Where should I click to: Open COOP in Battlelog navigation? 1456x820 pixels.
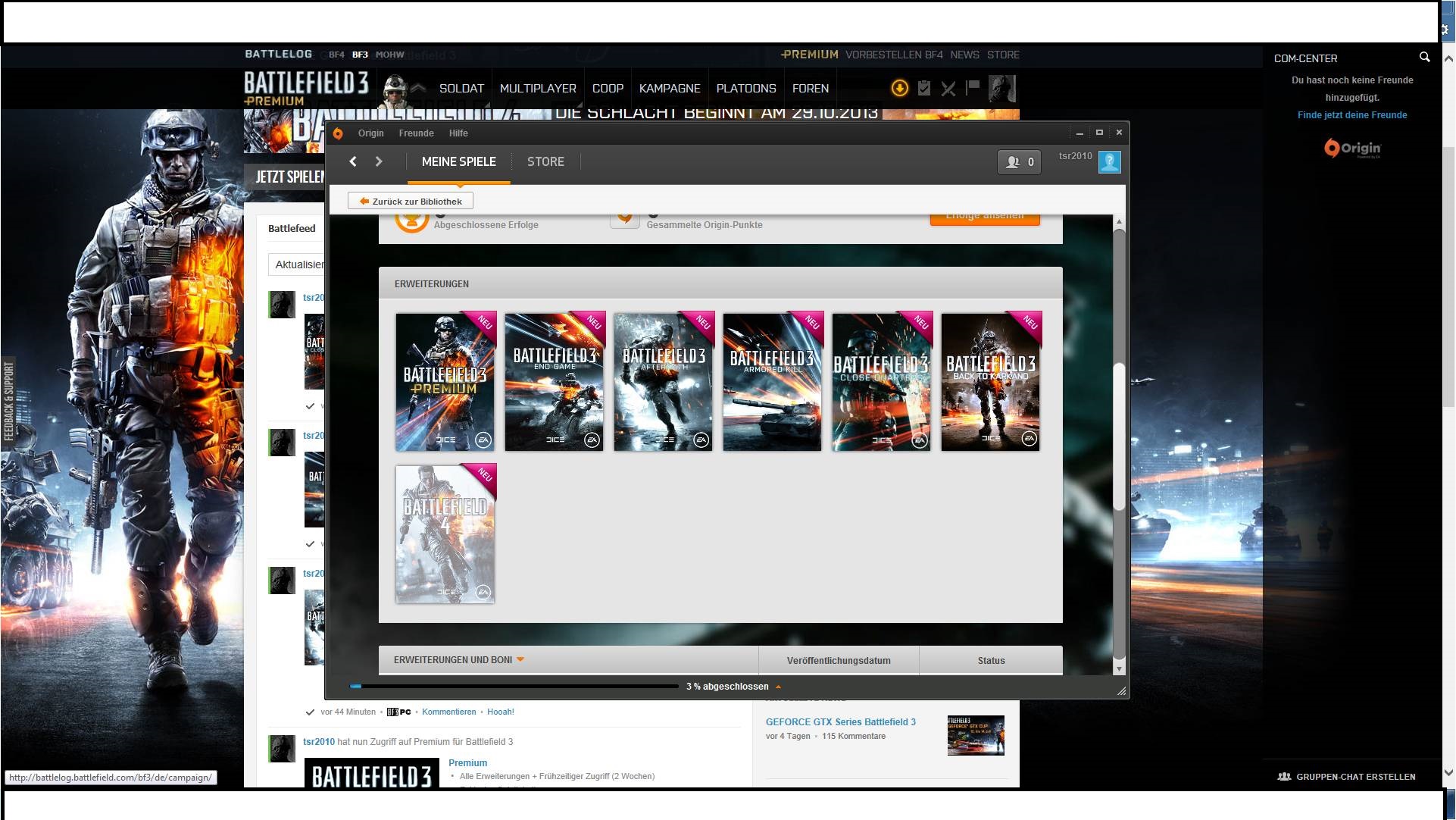[x=608, y=89]
